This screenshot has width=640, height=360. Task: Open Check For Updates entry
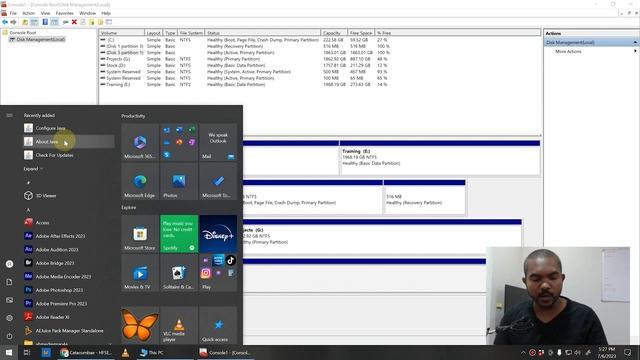(x=69, y=155)
